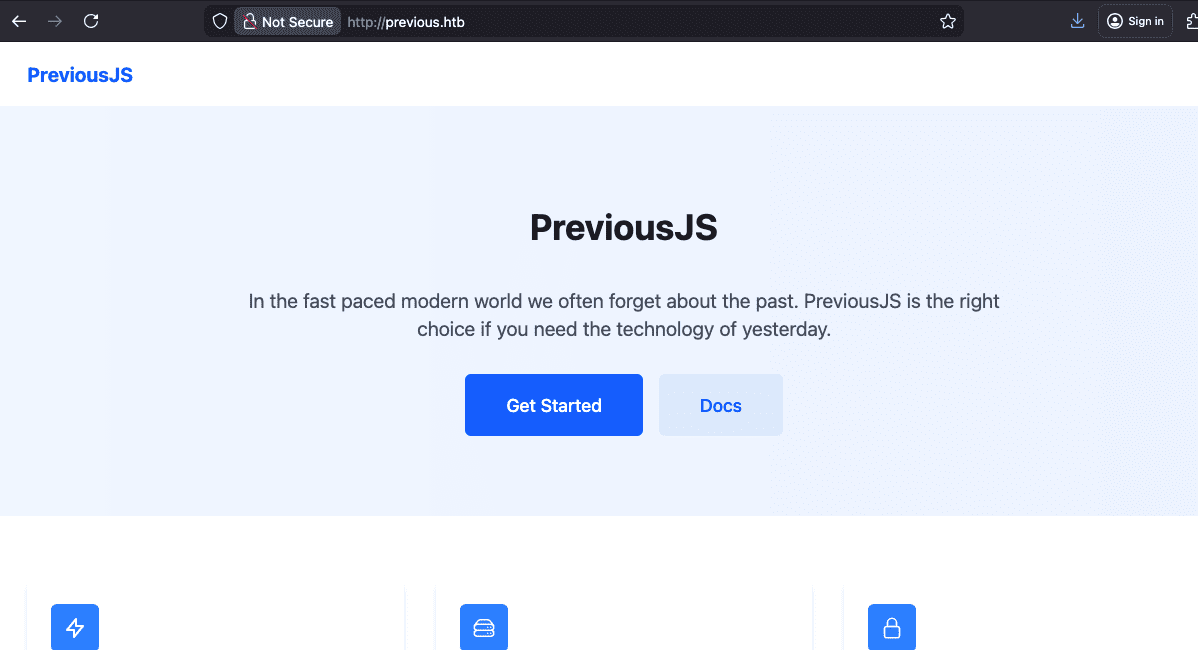Click the large PreviousJS hero heading
The width and height of the screenshot is (1198, 650).
pyautogui.click(x=623, y=228)
